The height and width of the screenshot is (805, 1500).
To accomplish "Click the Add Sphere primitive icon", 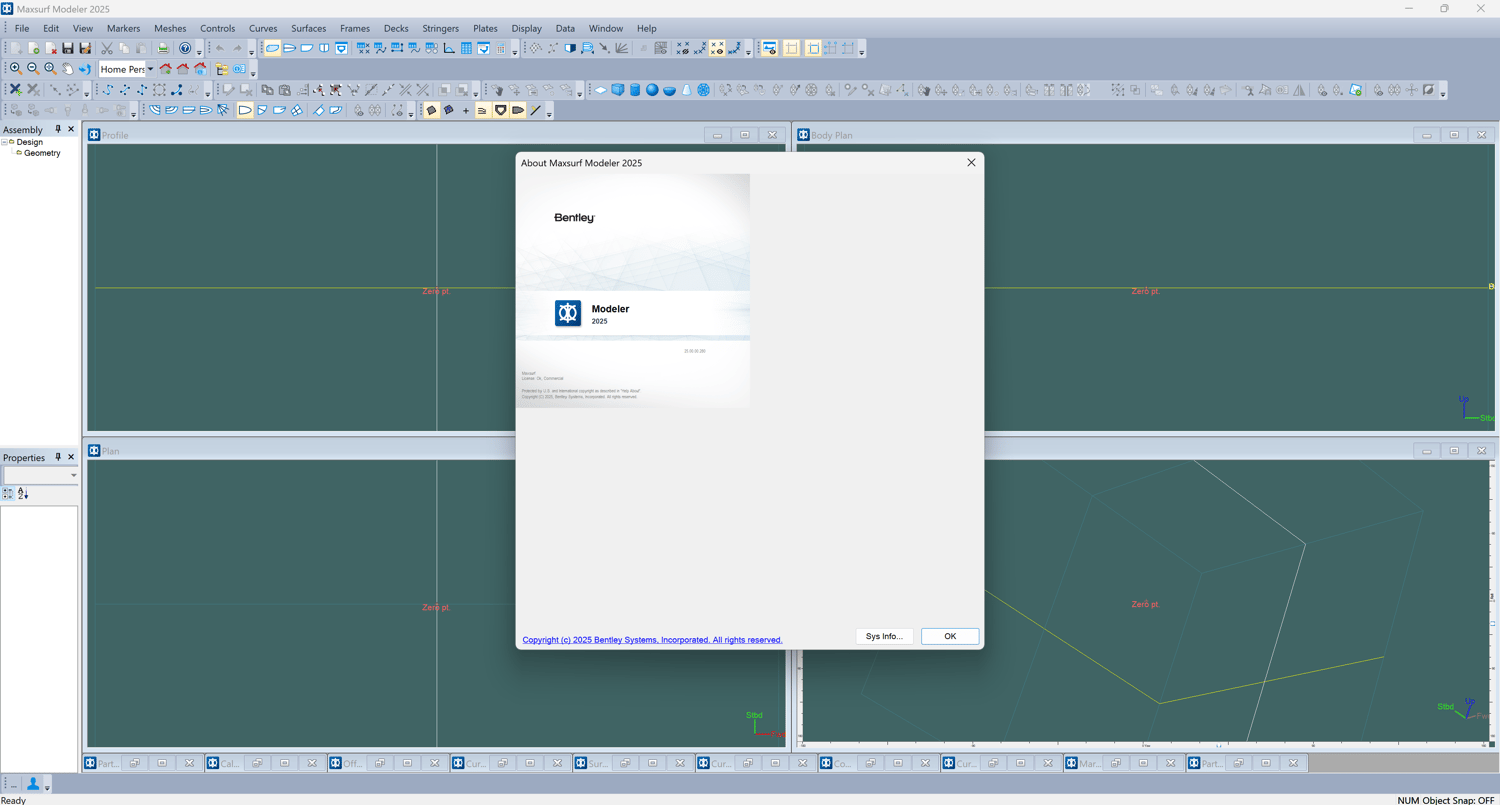I will (652, 90).
